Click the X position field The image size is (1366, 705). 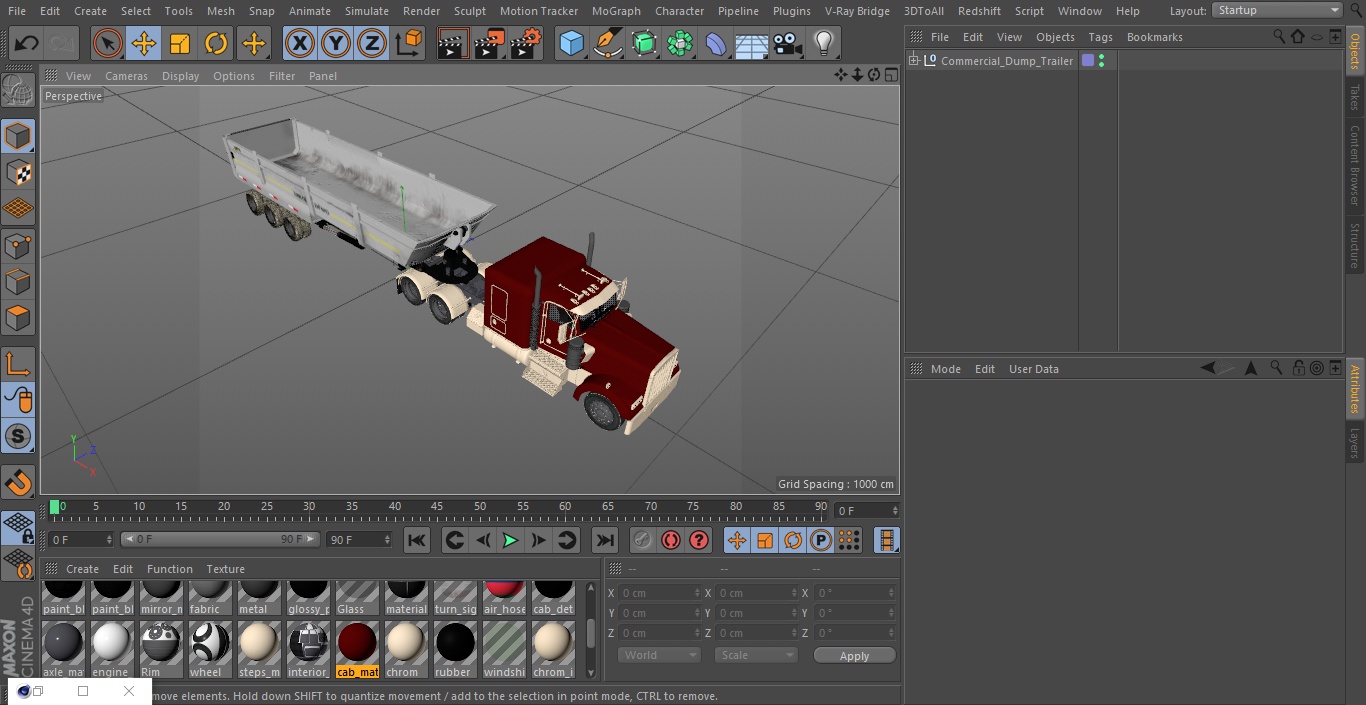point(658,593)
